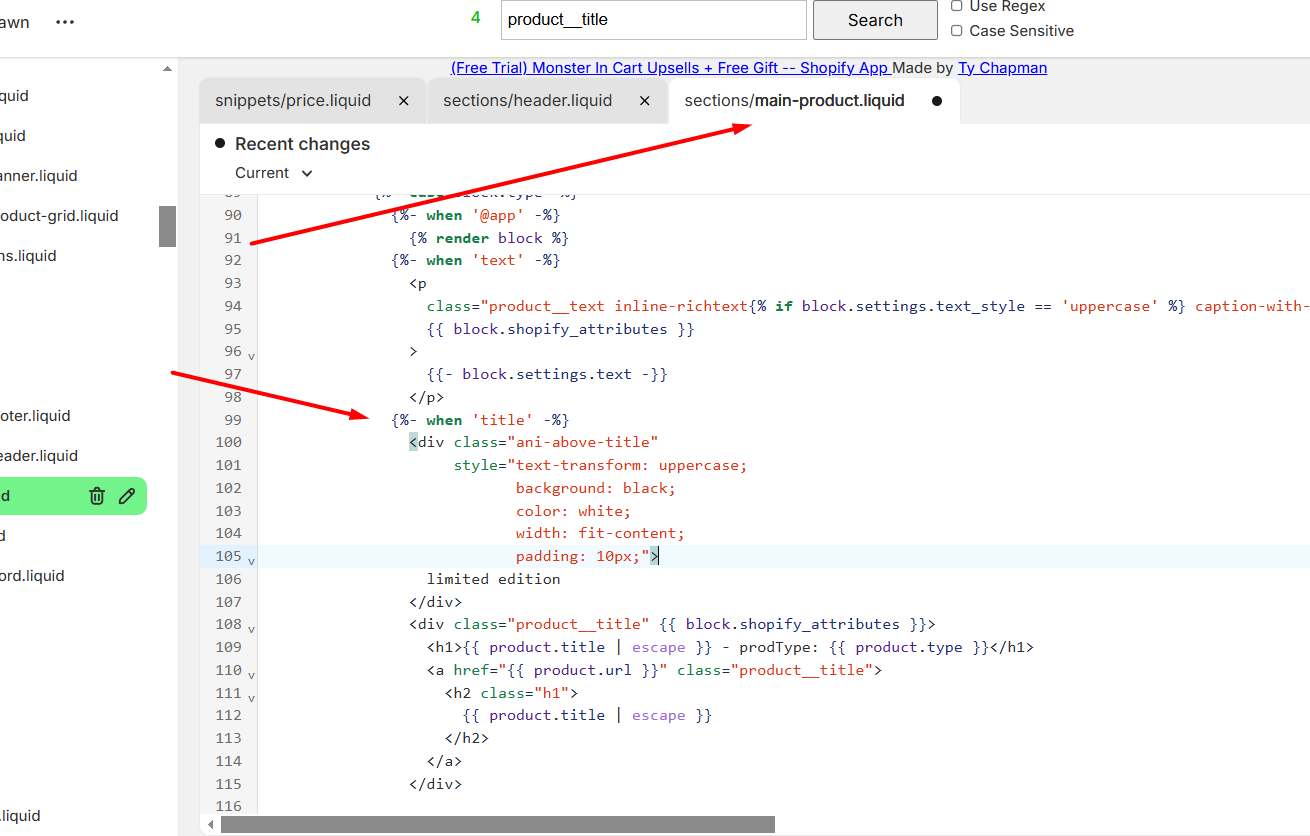Click the "ani-above-title" class string
Screen dimensions: 1310x836
tap(583, 442)
